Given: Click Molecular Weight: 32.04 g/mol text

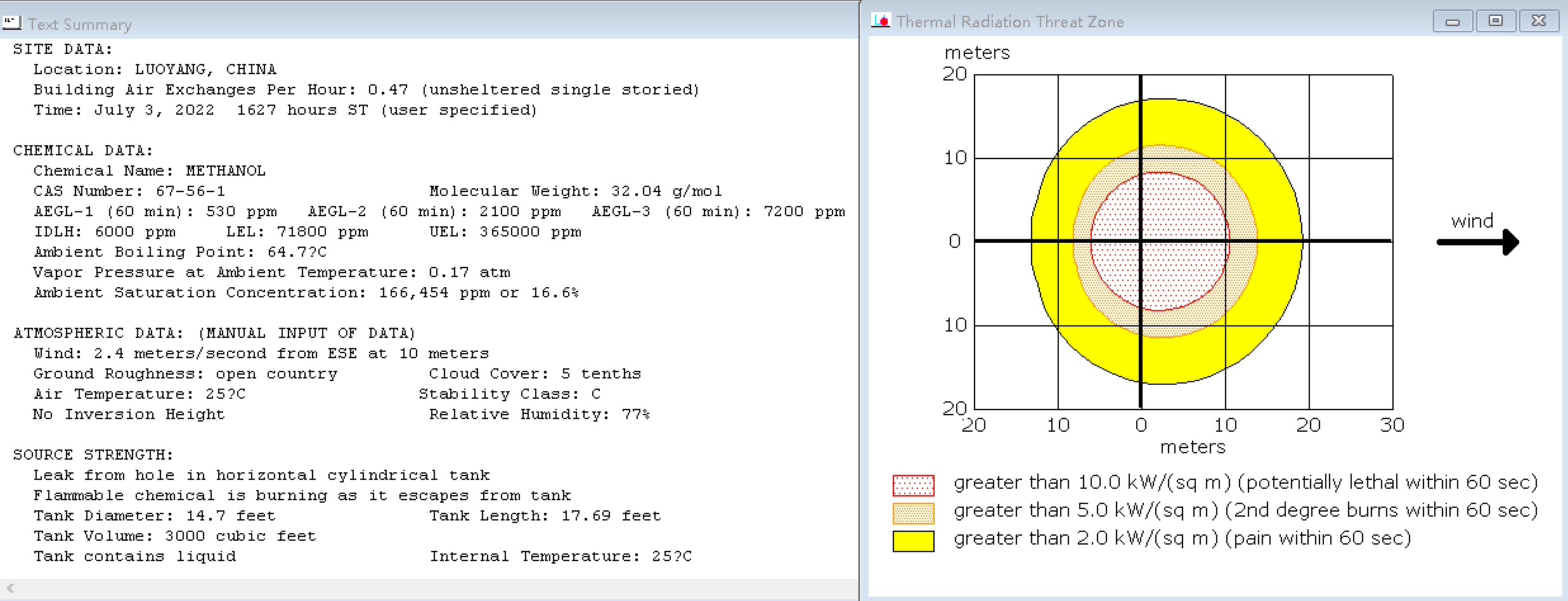Looking at the screenshot, I should click(x=576, y=191).
